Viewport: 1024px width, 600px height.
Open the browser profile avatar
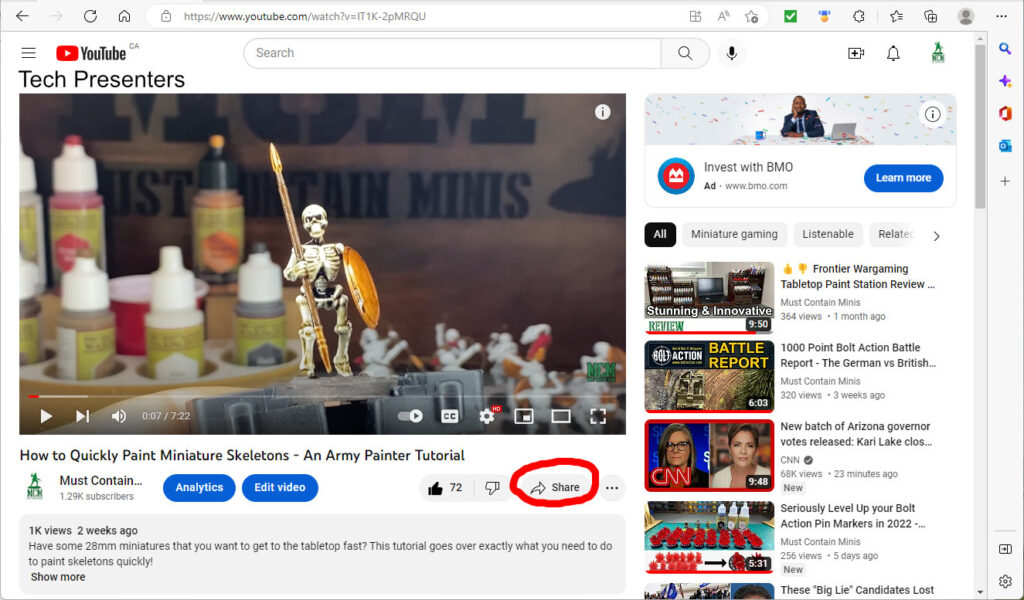pyautogui.click(x=966, y=16)
